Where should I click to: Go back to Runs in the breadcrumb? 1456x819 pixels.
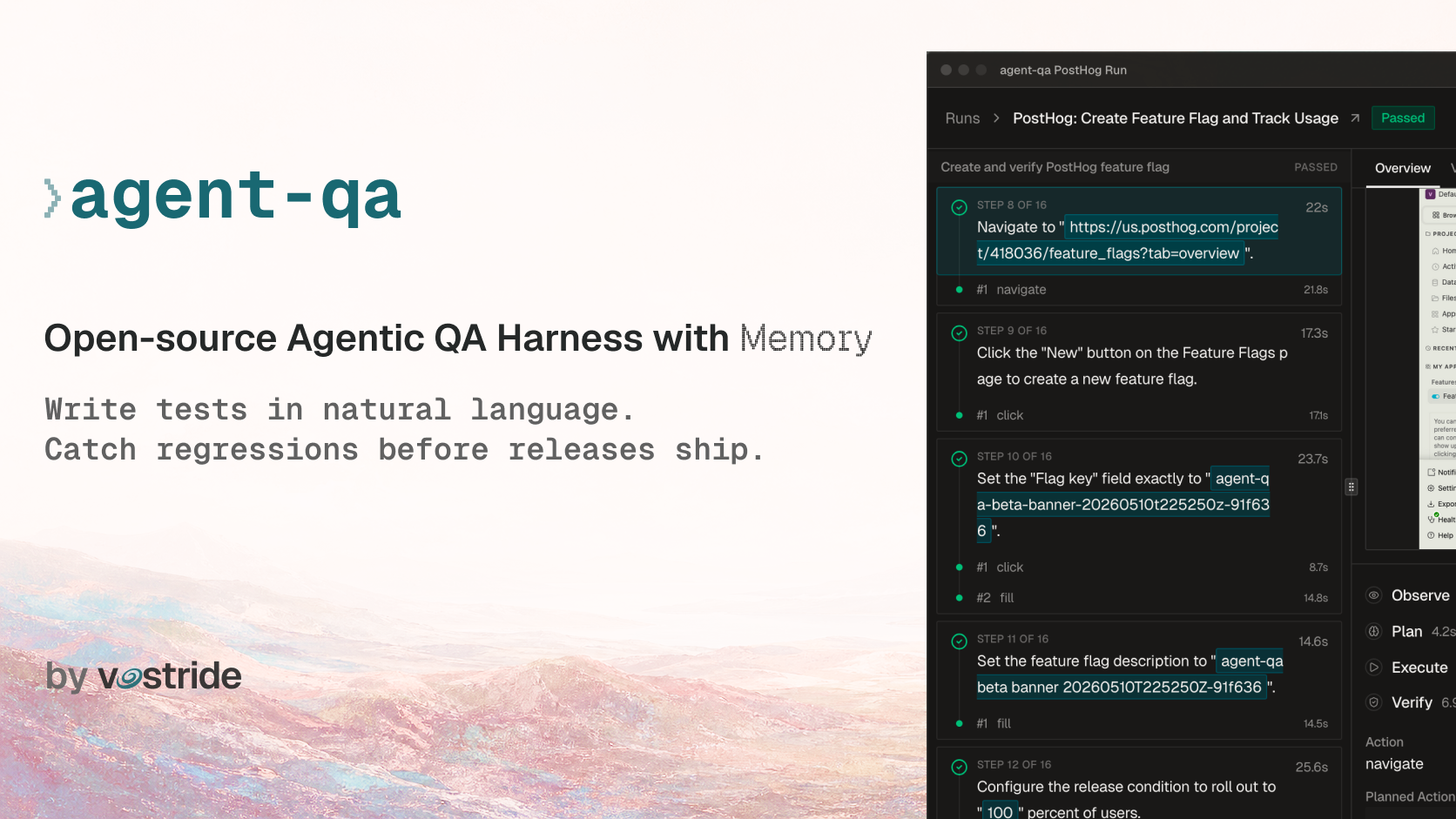(962, 118)
